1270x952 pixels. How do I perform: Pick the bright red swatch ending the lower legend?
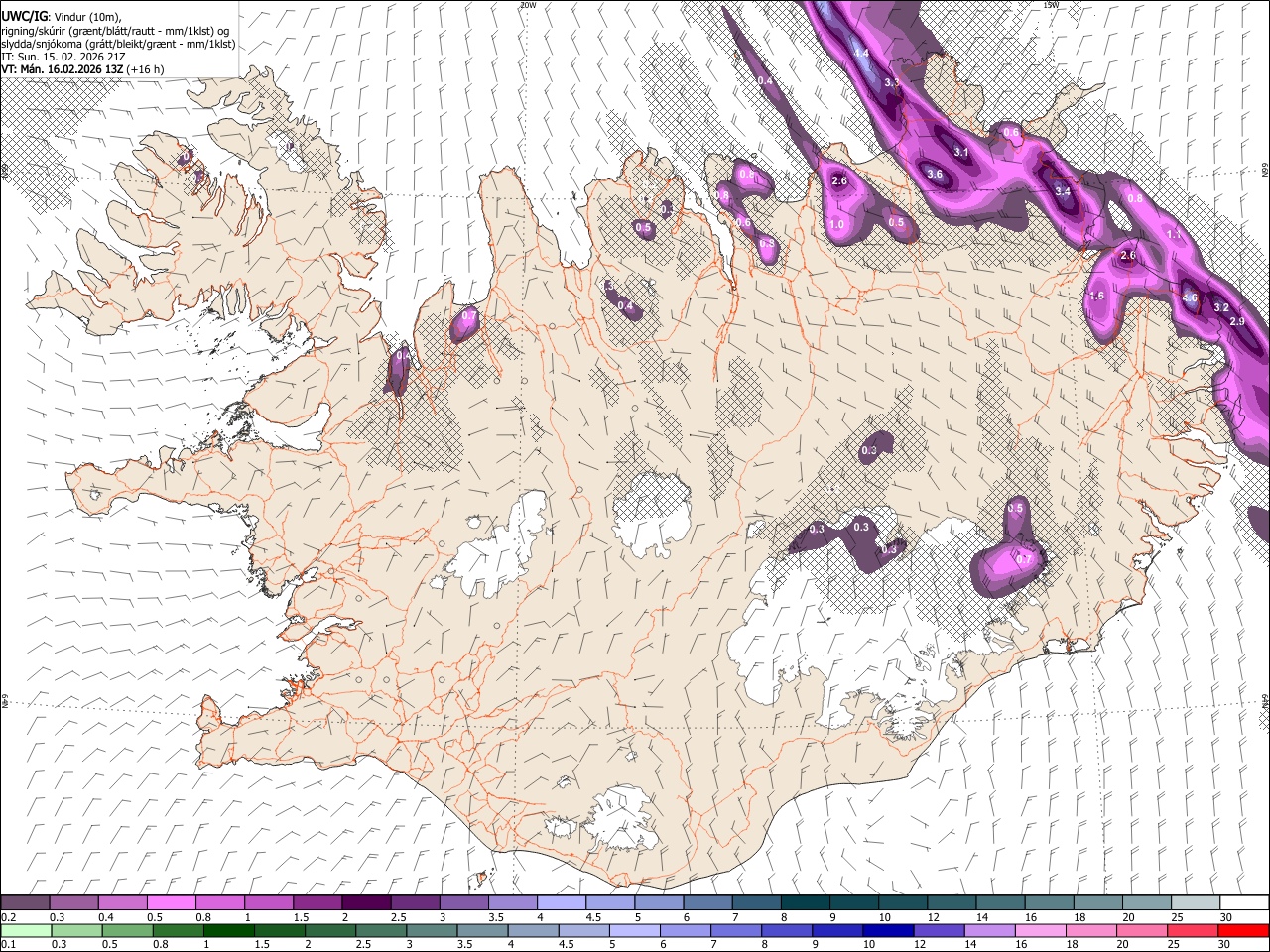click(1244, 930)
